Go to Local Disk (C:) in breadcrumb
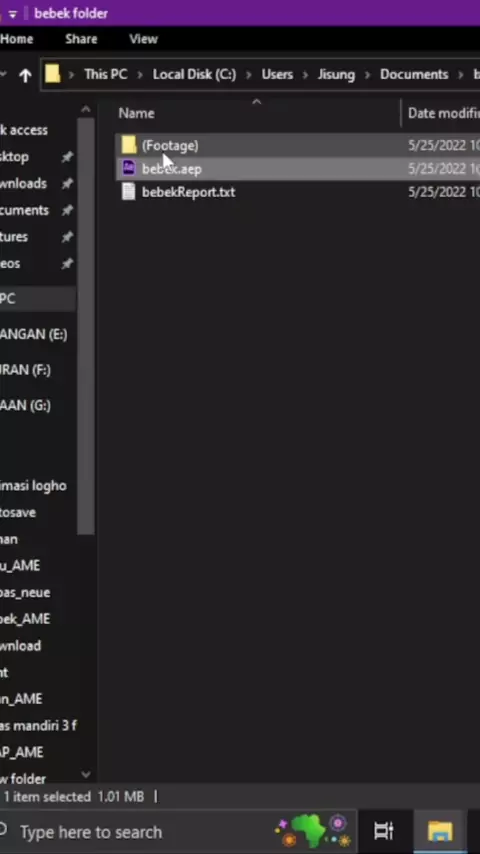The height and width of the screenshot is (854, 480). [x=194, y=74]
